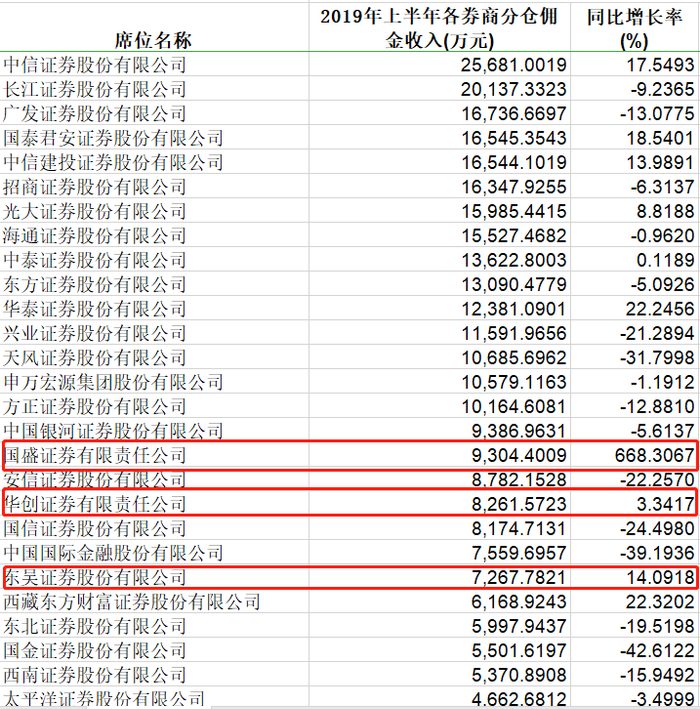The width and height of the screenshot is (700, 709).
Task: Select 海通证券股份有限公司
Action: [x=95, y=236]
